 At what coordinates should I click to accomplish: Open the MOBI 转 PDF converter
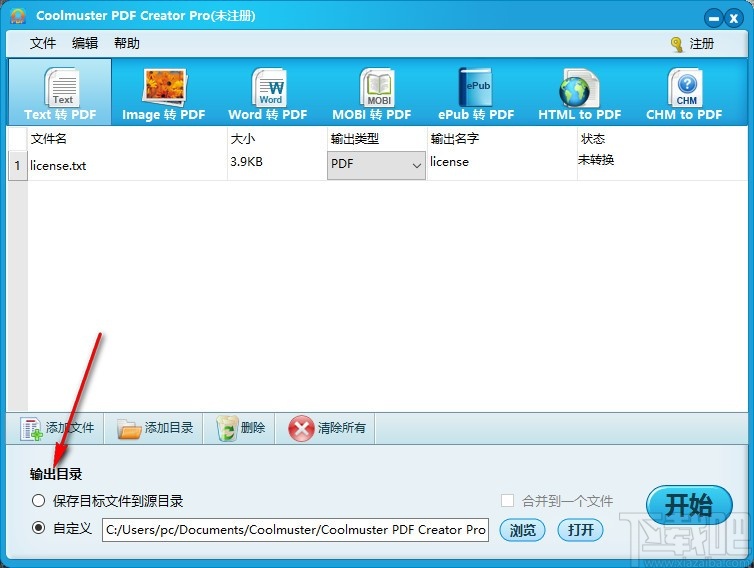(x=372, y=92)
